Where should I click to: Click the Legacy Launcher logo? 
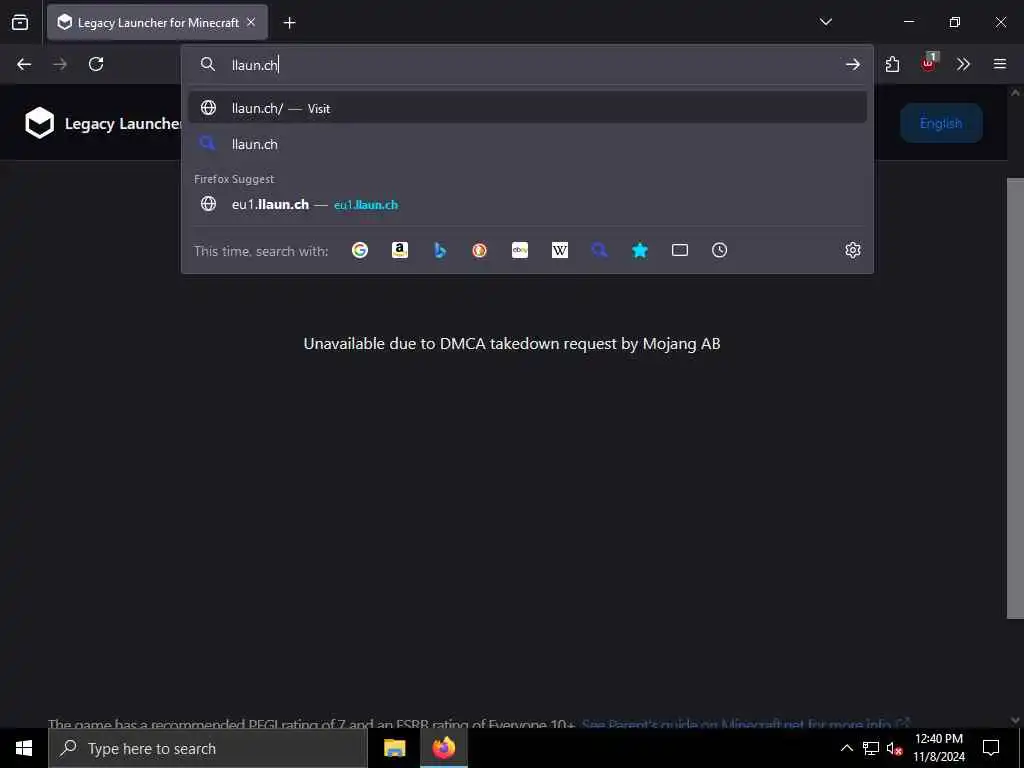tap(39, 123)
